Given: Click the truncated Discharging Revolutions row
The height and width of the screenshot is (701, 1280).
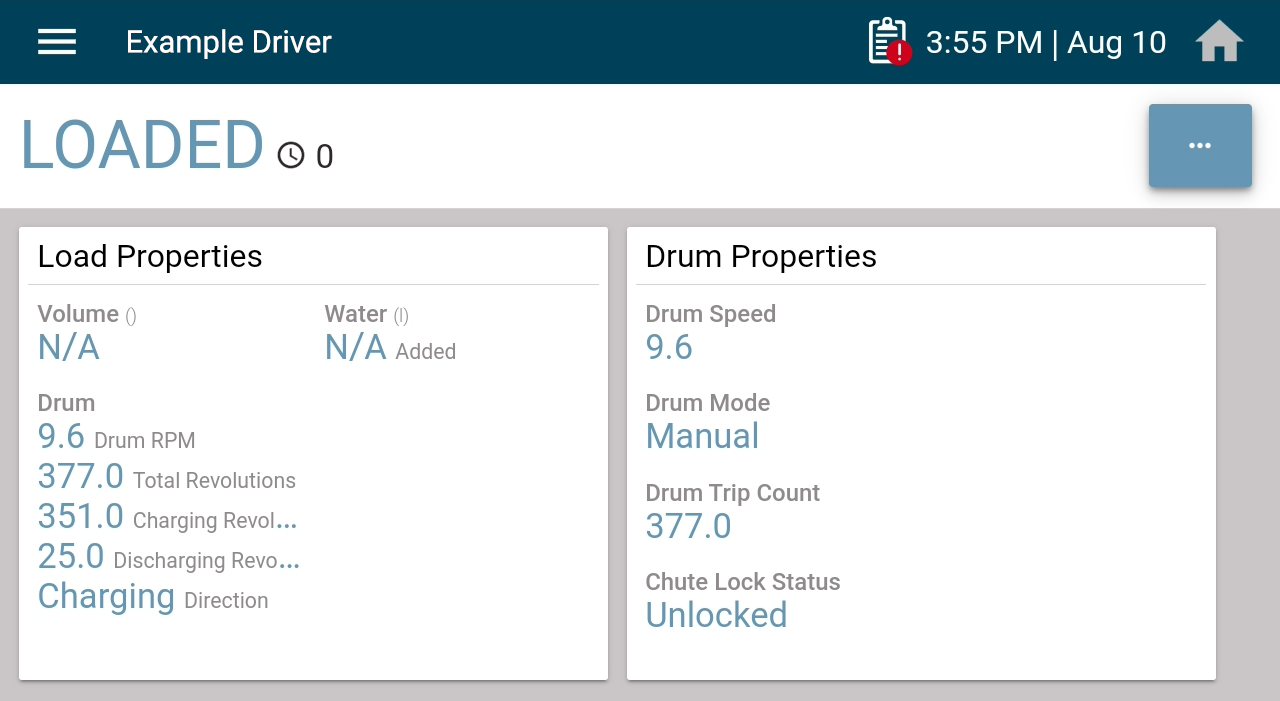Looking at the screenshot, I should click(x=169, y=557).
